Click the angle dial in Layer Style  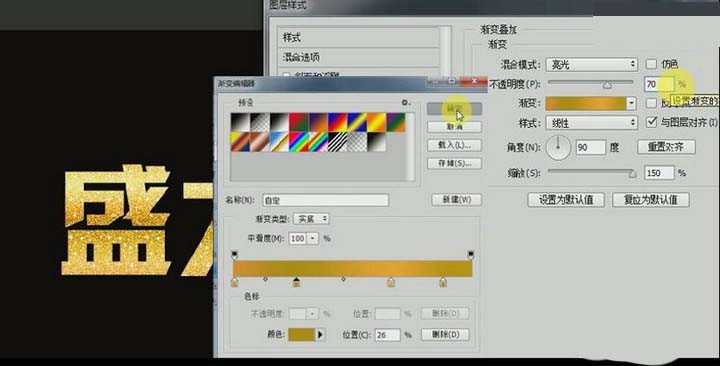(558, 147)
